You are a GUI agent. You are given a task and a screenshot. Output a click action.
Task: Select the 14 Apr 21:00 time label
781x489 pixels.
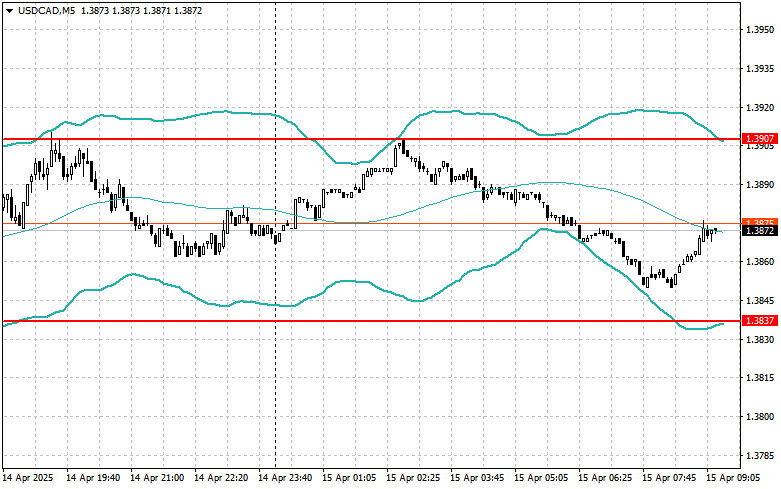pyautogui.click(x=157, y=478)
